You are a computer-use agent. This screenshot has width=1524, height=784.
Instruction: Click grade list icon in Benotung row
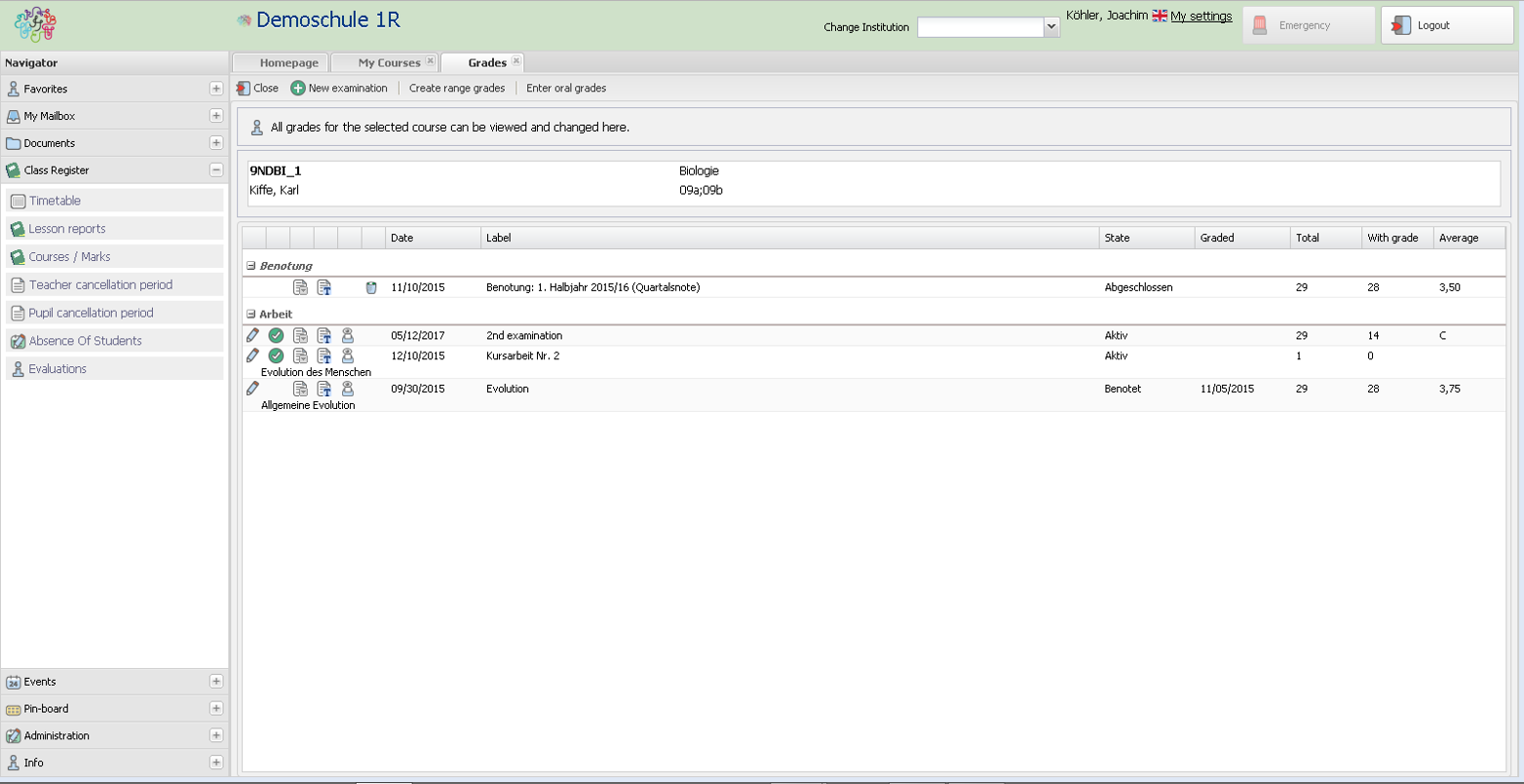tap(300, 287)
